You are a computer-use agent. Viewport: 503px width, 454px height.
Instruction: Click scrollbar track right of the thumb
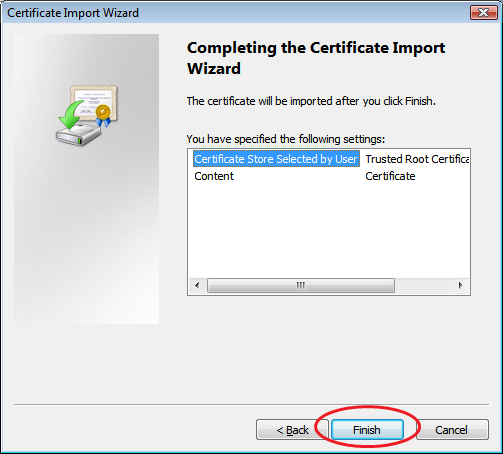424,285
